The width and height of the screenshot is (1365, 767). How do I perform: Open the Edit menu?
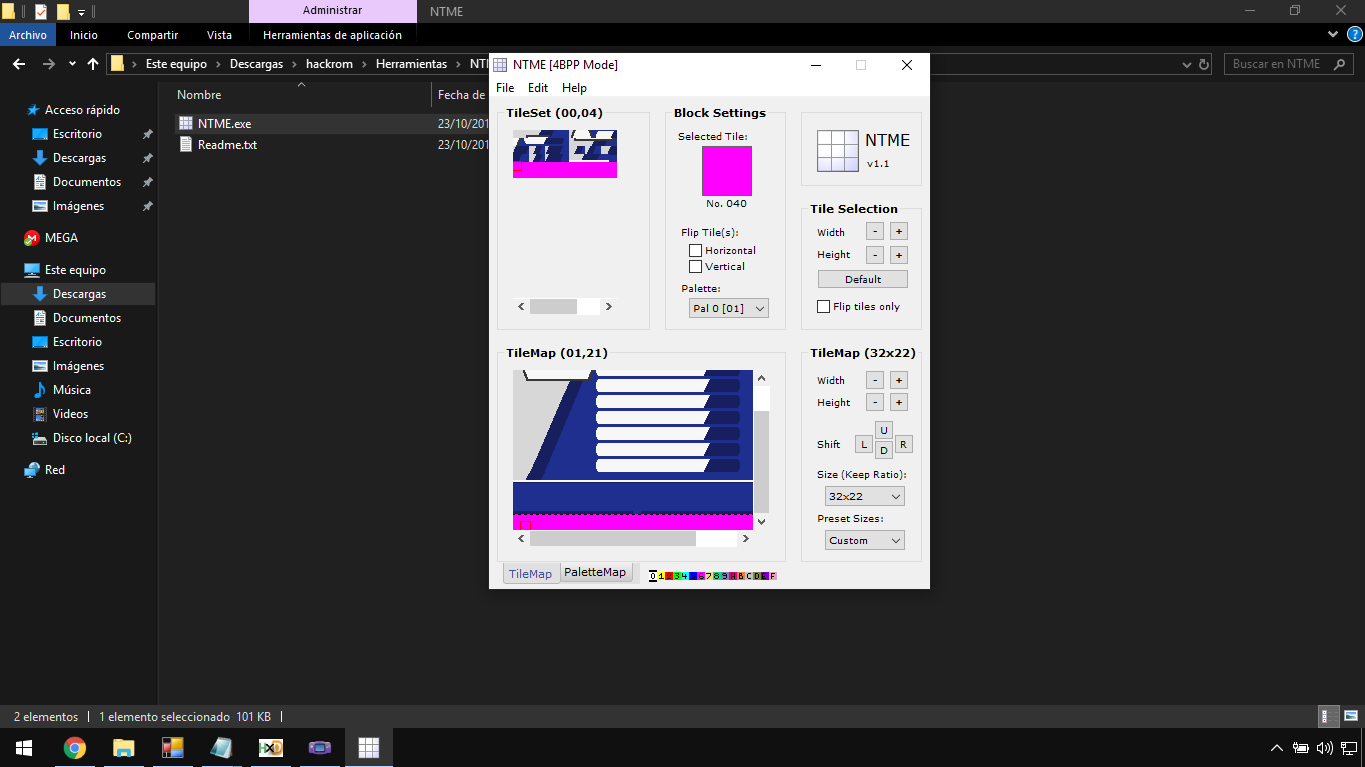(x=537, y=88)
